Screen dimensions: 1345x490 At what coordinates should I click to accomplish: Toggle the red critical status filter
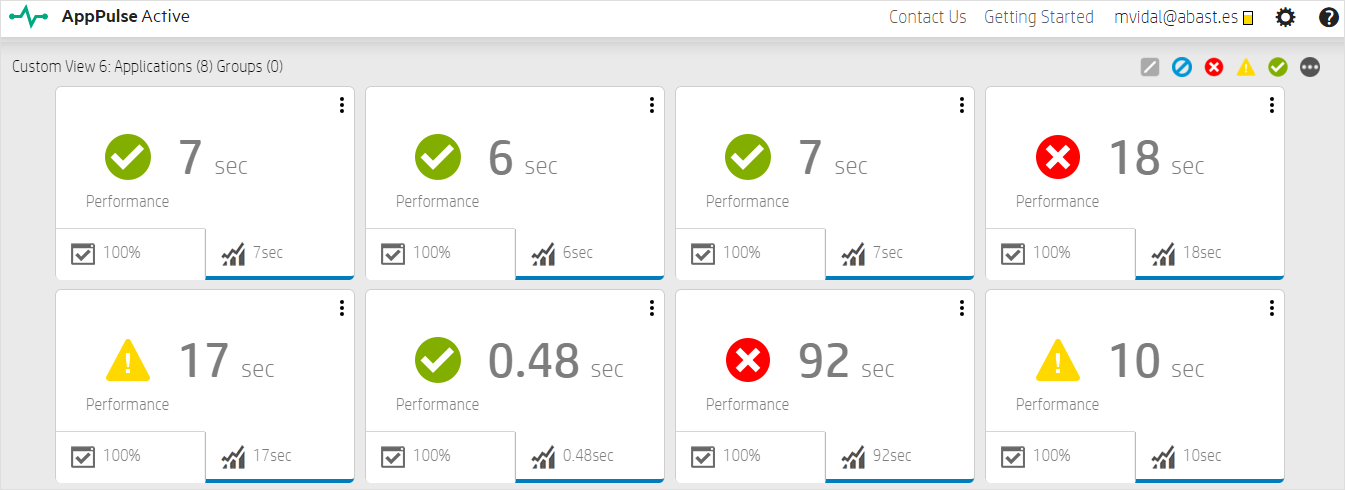pos(1214,67)
